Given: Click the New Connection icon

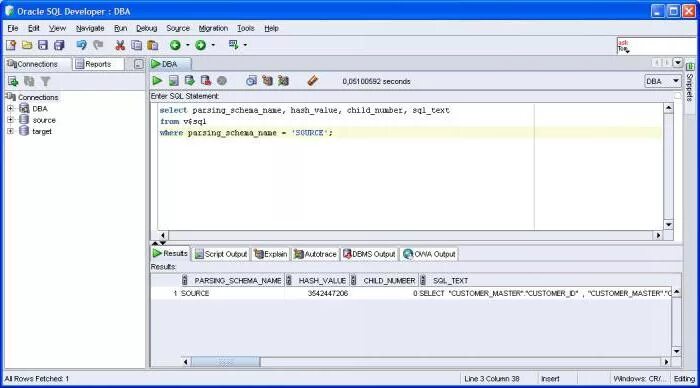Looking at the screenshot, I should 13,81.
